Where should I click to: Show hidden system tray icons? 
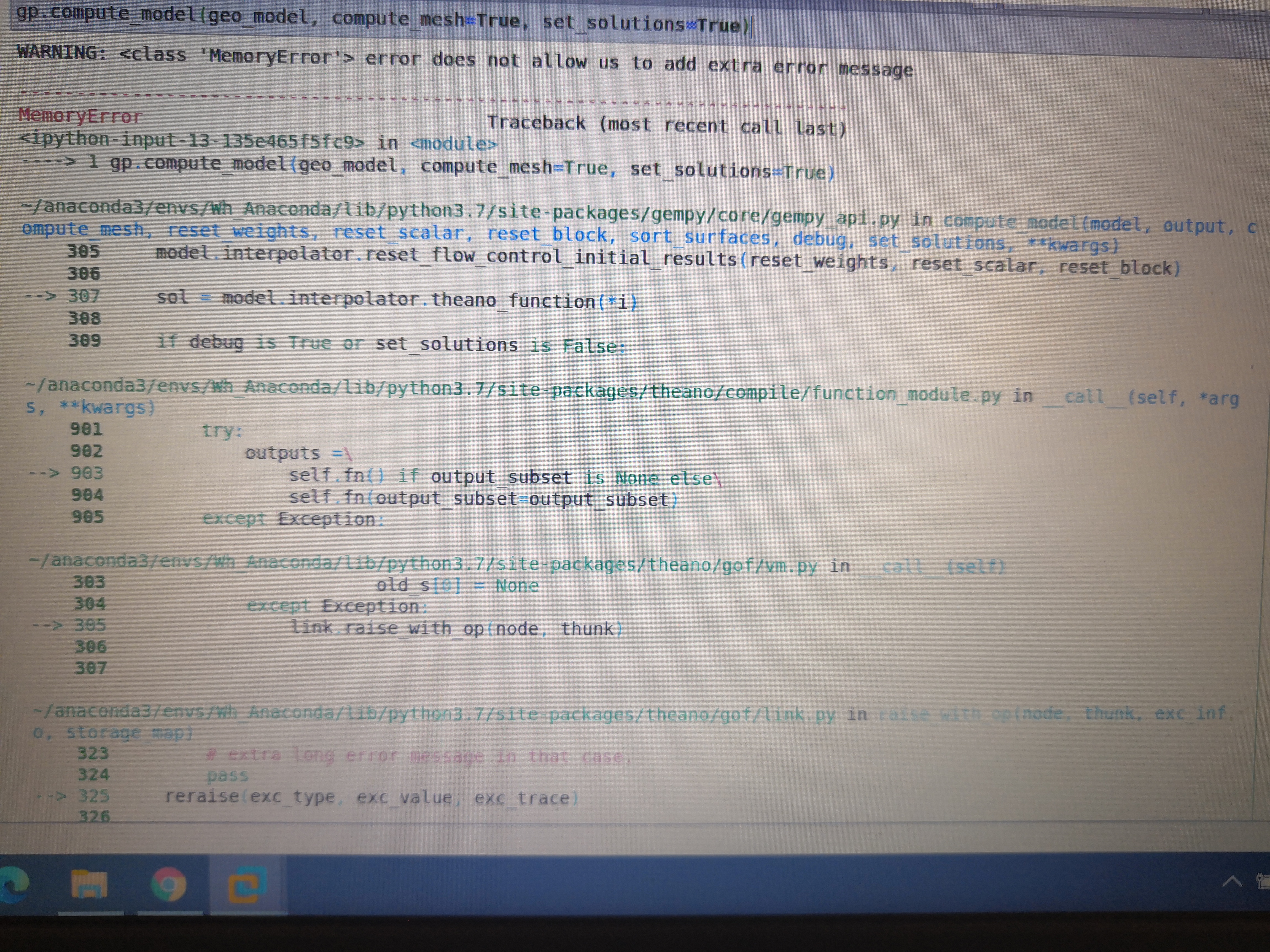[1232, 882]
